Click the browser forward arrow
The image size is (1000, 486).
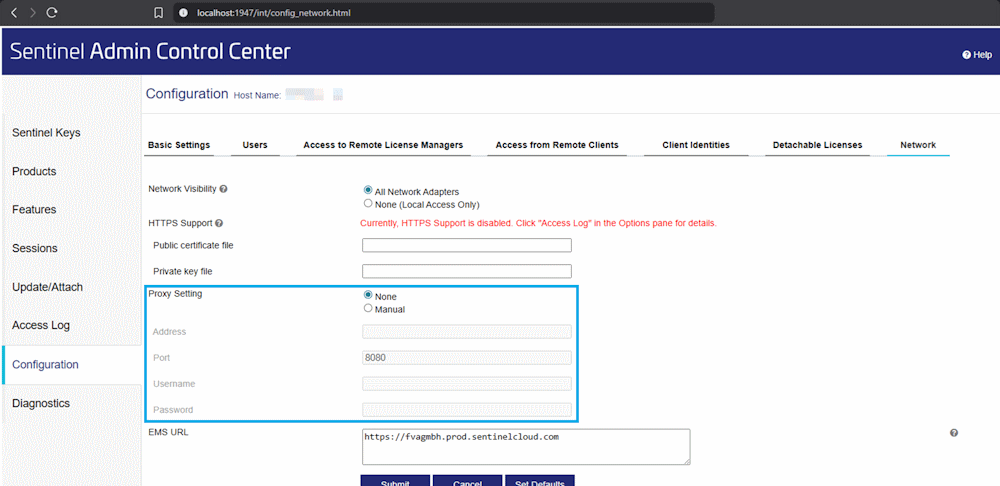pyautogui.click(x=33, y=13)
